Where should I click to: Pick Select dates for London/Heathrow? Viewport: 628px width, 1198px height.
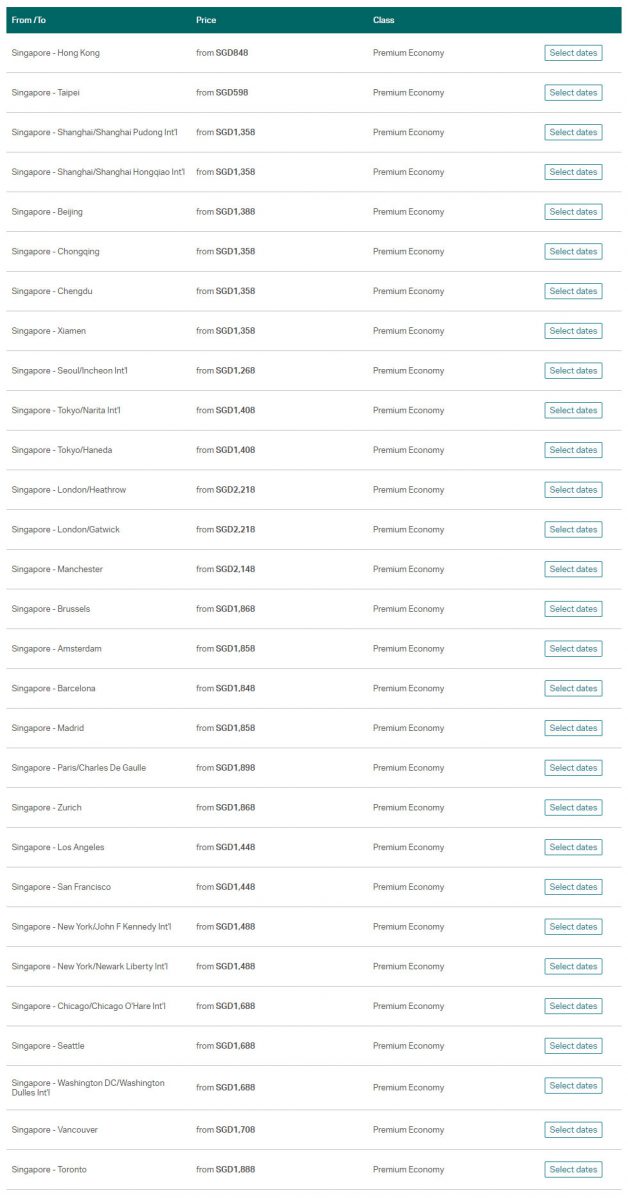573,490
